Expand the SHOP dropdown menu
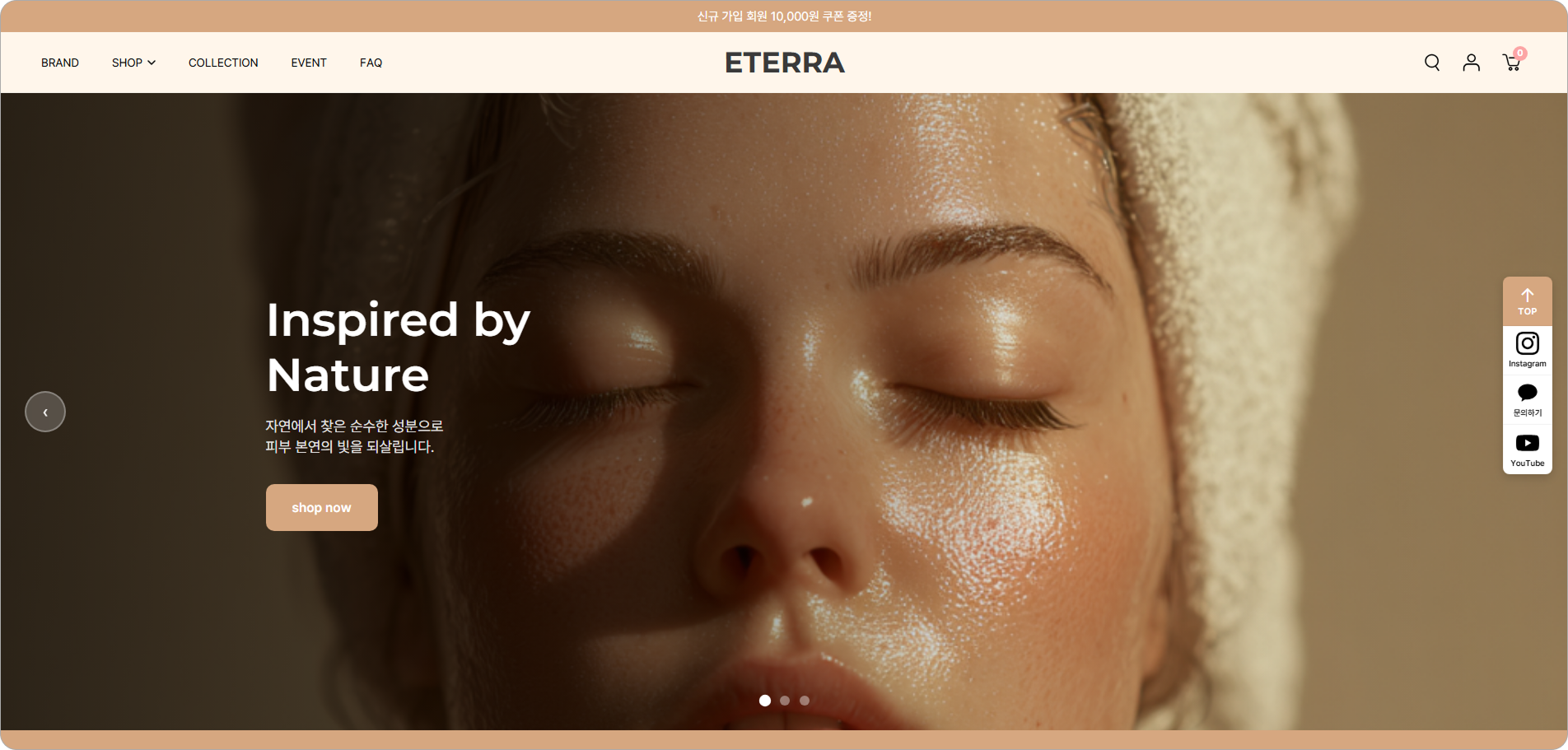 [133, 63]
